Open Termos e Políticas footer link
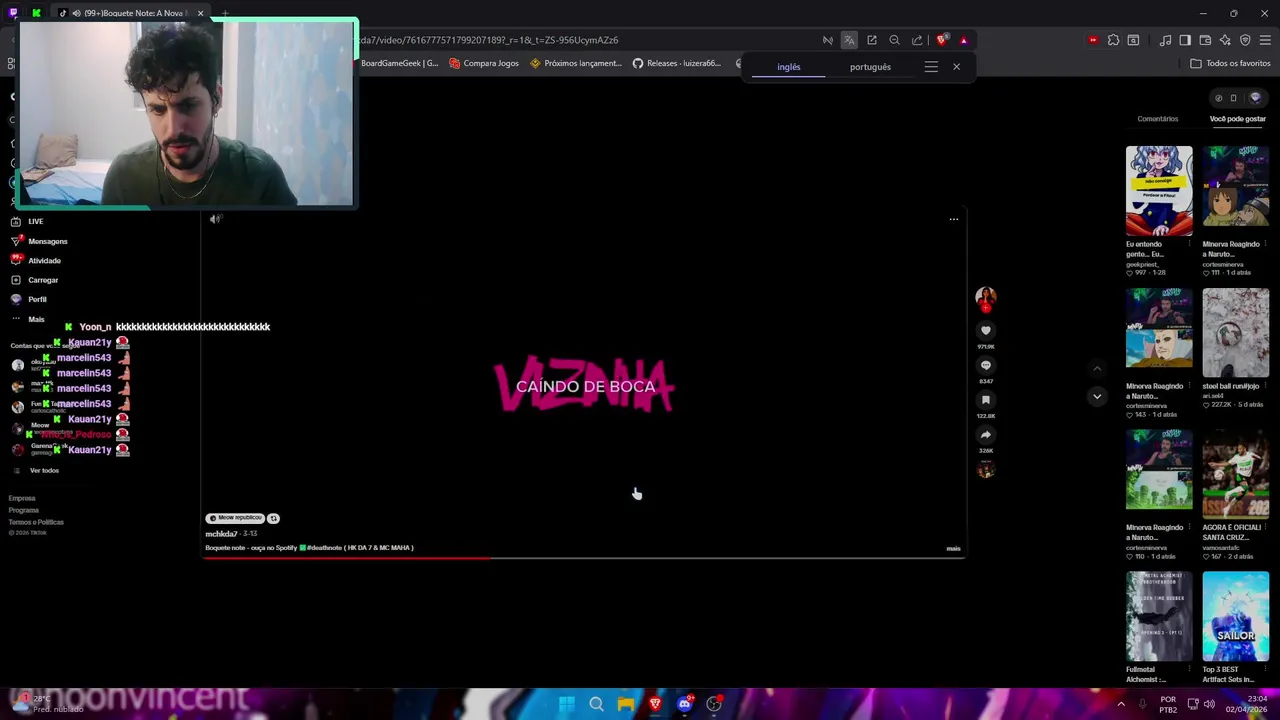1280x720 pixels. [x=36, y=522]
